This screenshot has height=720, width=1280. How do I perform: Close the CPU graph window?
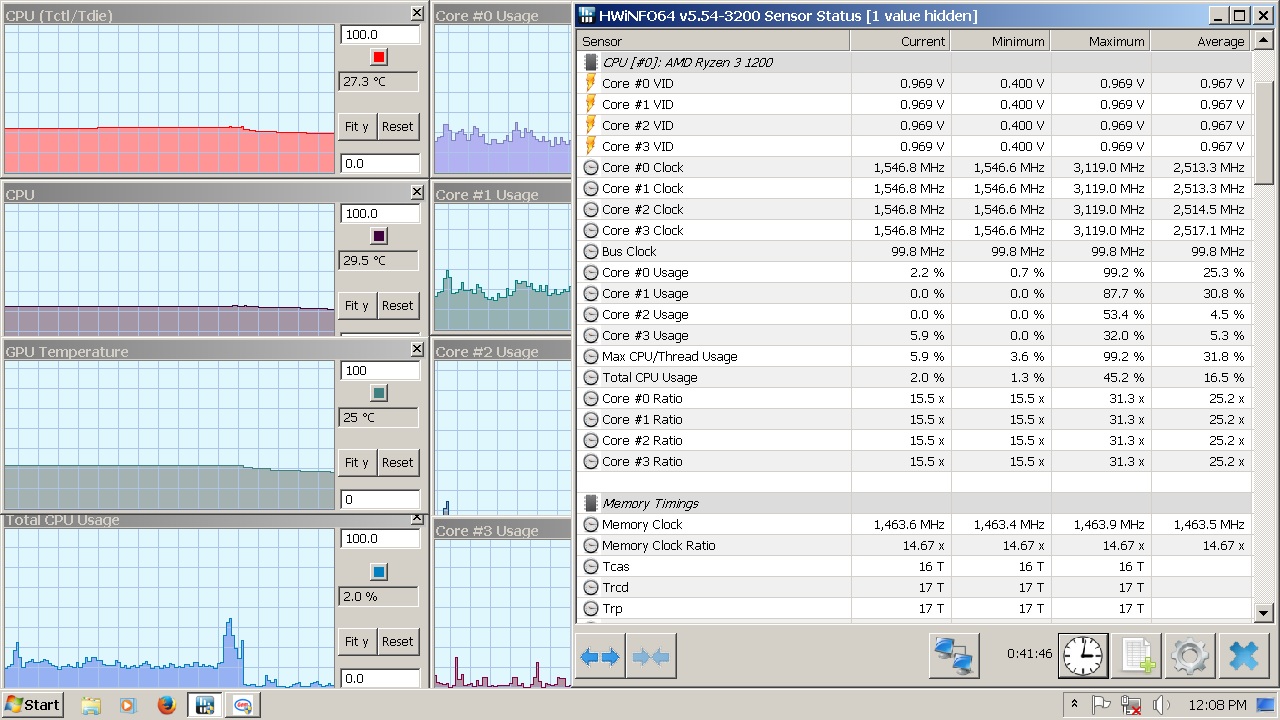click(417, 192)
